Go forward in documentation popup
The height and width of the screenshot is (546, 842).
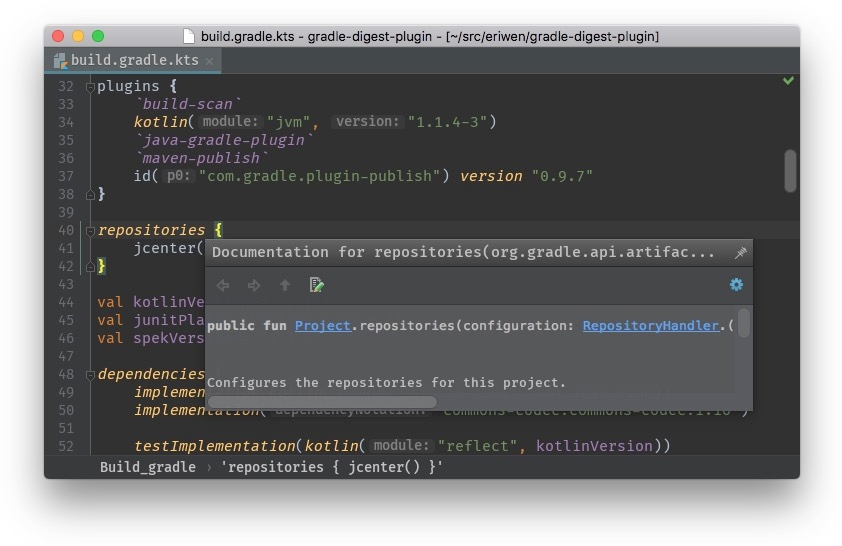(x=254, y=285)
